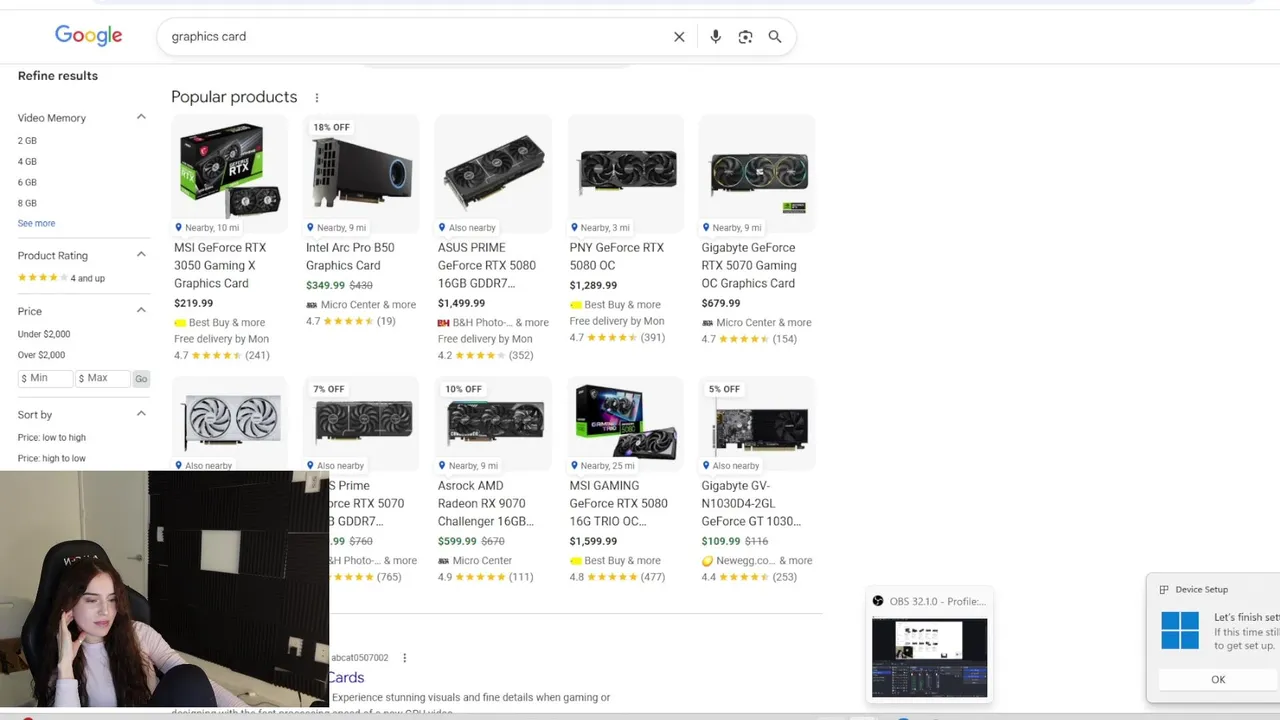Click PNY GeForce RTX 5080 OC title

pos(617,257)
